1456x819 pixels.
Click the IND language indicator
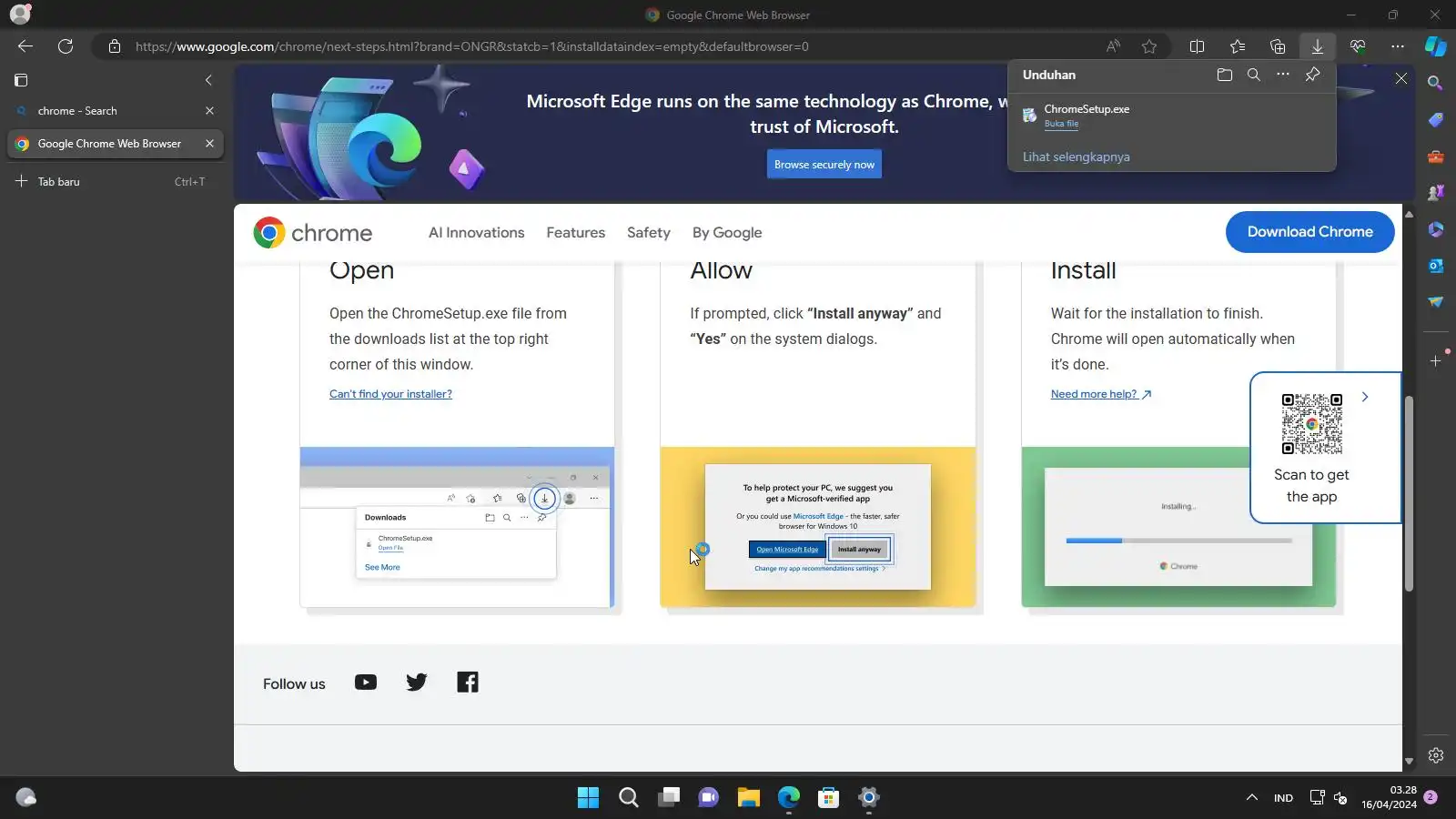(x=1283, y=798)
